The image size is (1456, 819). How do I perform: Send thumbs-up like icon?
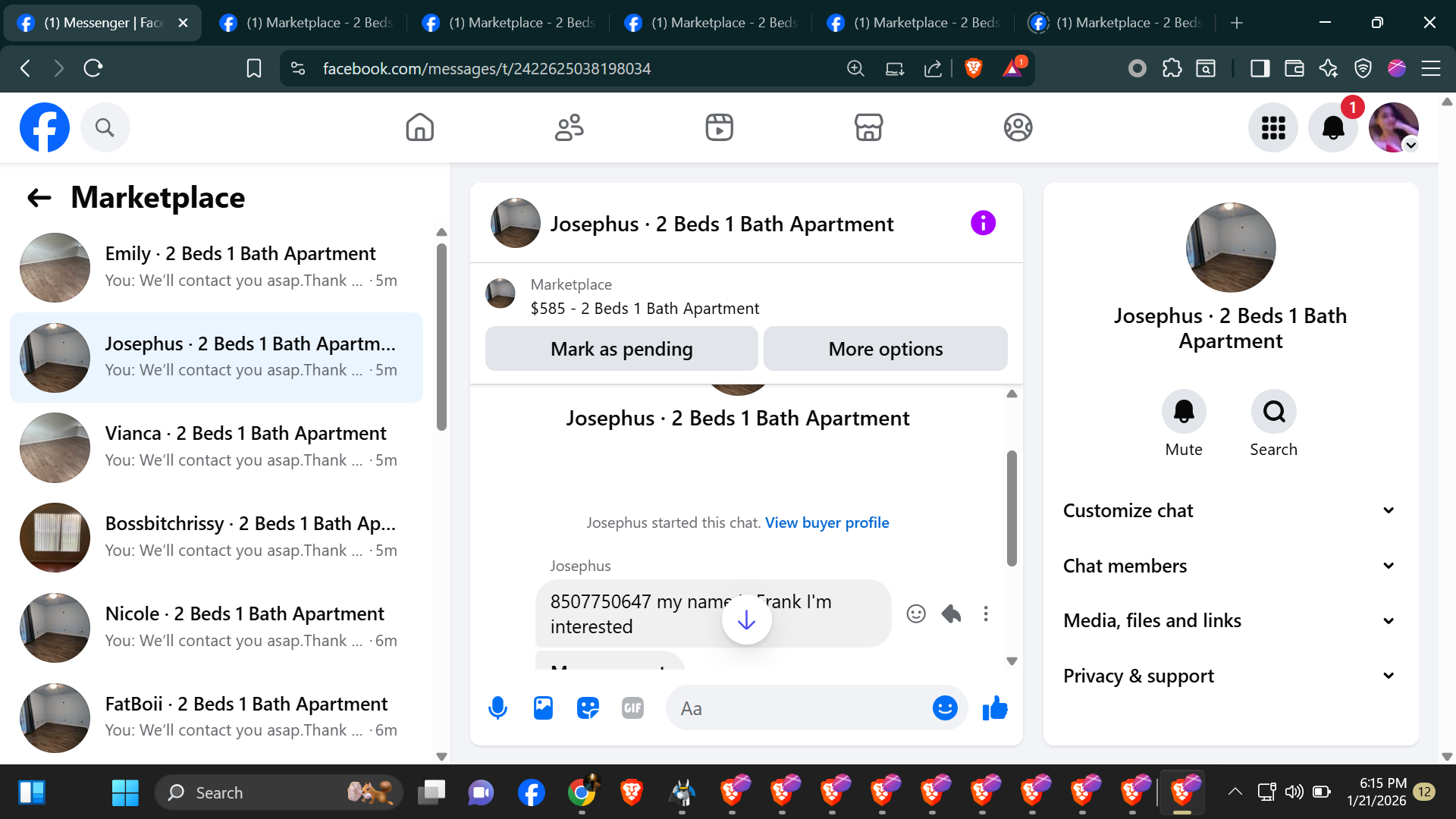[994, 708]
